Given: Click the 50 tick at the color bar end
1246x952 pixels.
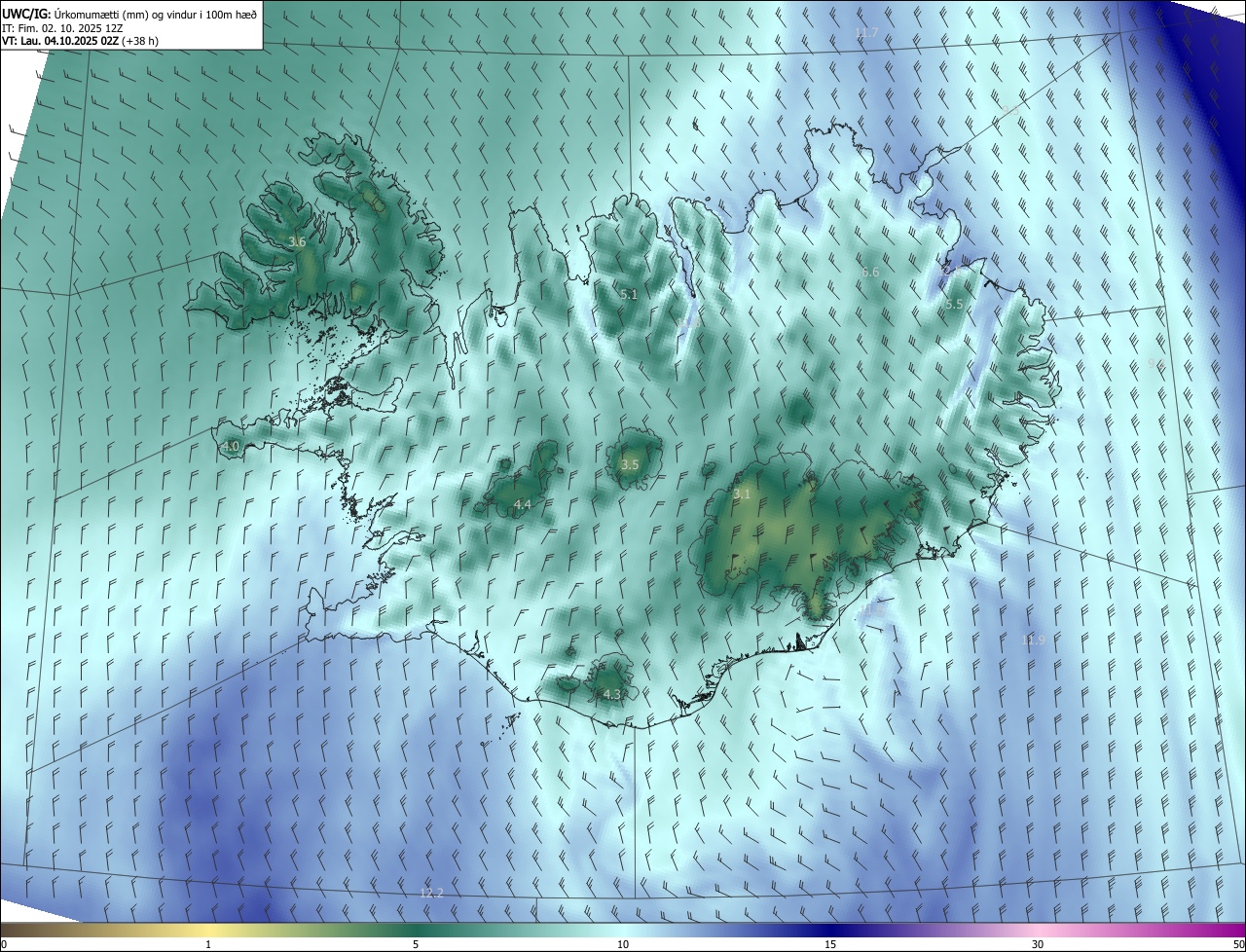Looking at the screenshot, I should [x=1238, y=944].
